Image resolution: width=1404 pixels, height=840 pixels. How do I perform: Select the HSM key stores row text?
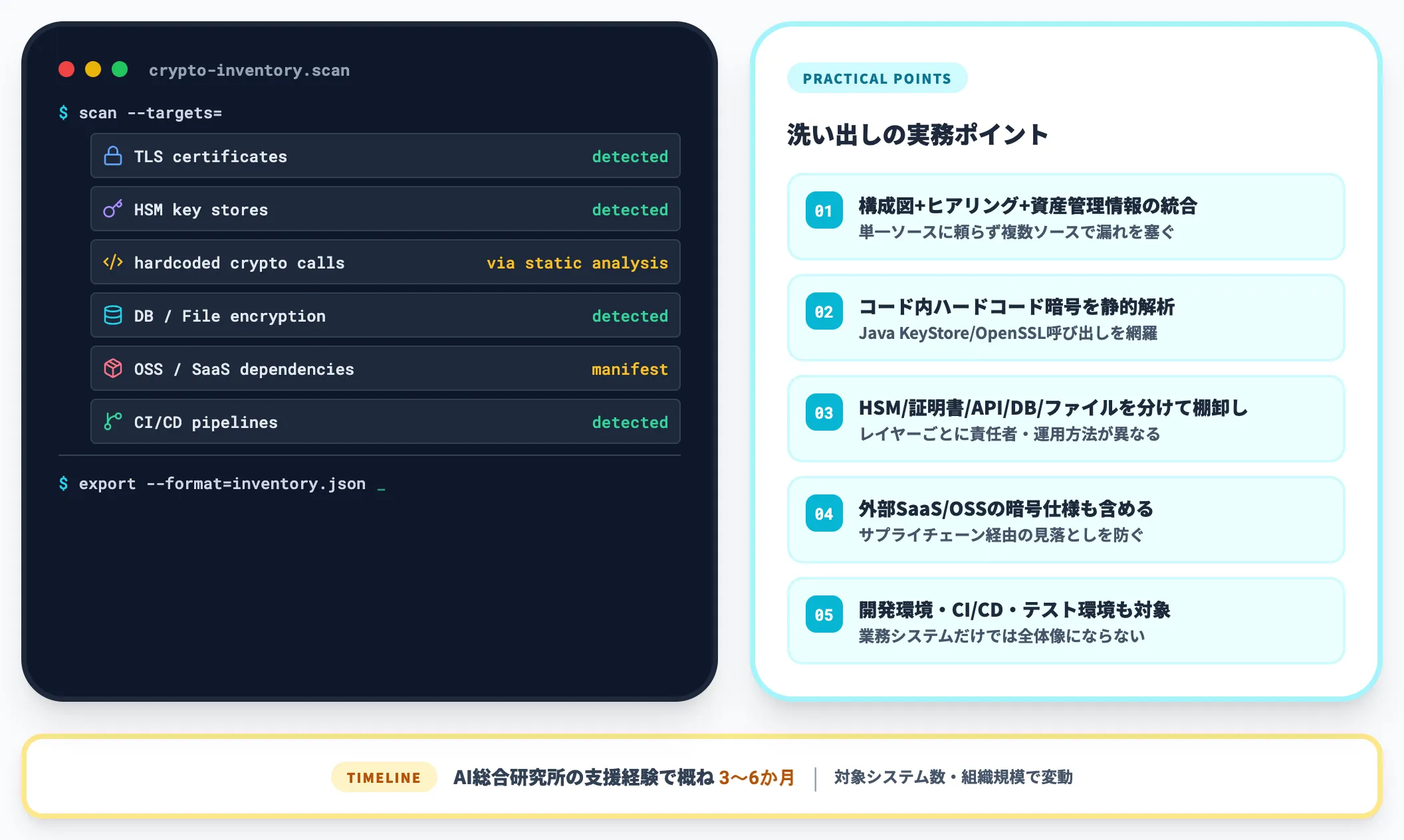(201, 210)
